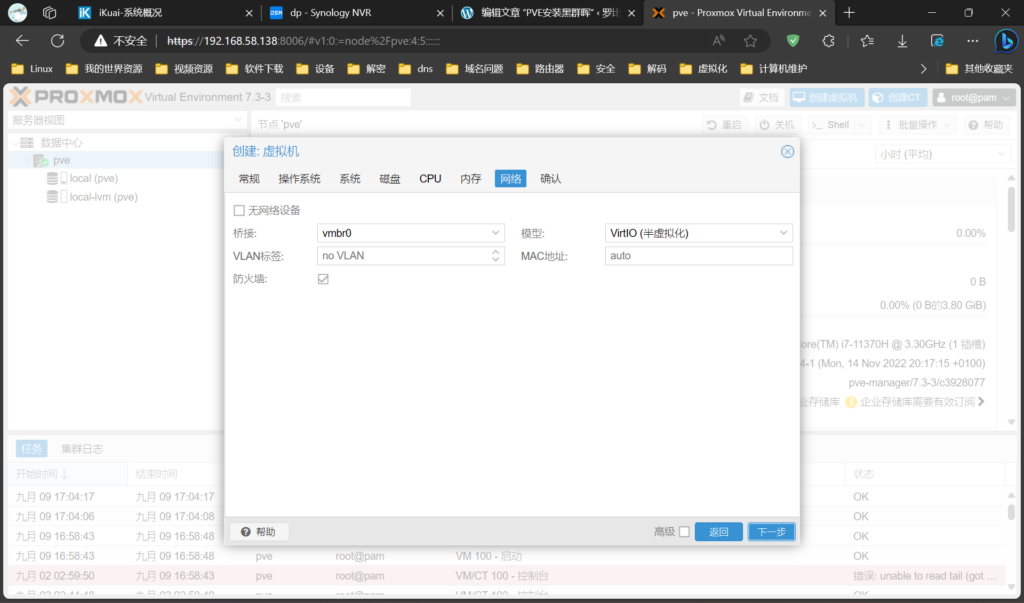Select the local (pve) storage icon
This screenshot has width=1024, height=603.
click(52, 178)
